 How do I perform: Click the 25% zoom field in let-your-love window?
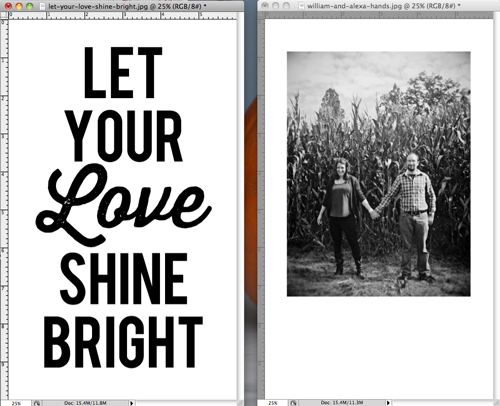tap(16, 403)
